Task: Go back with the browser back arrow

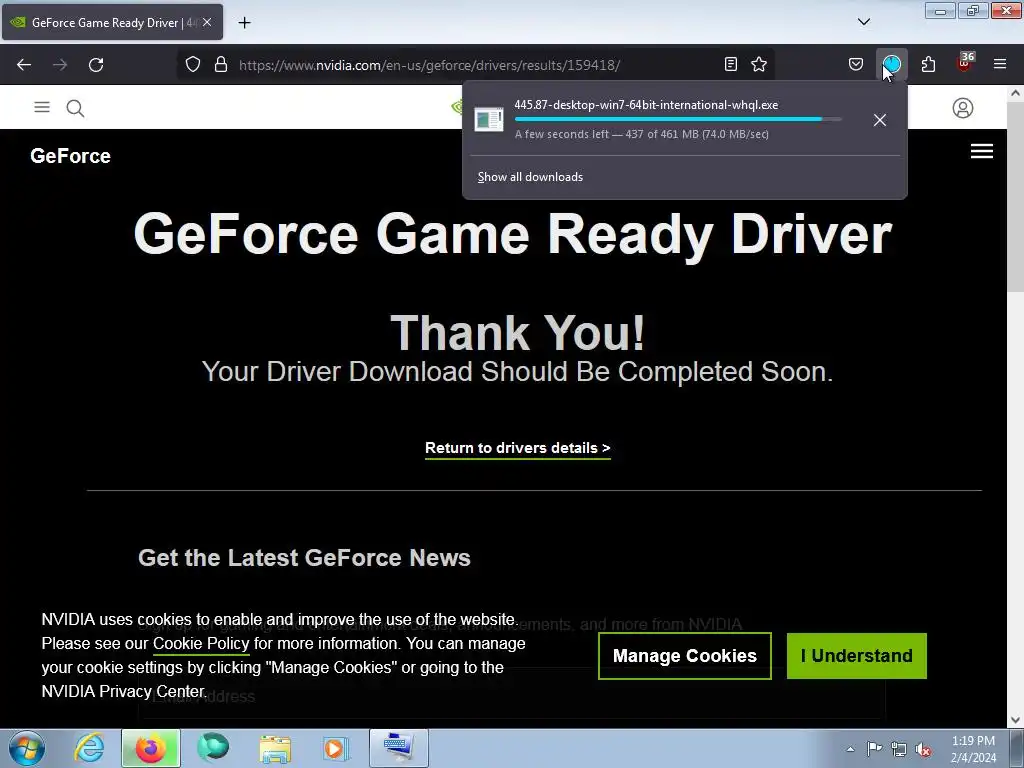Action: pos(24,65)
